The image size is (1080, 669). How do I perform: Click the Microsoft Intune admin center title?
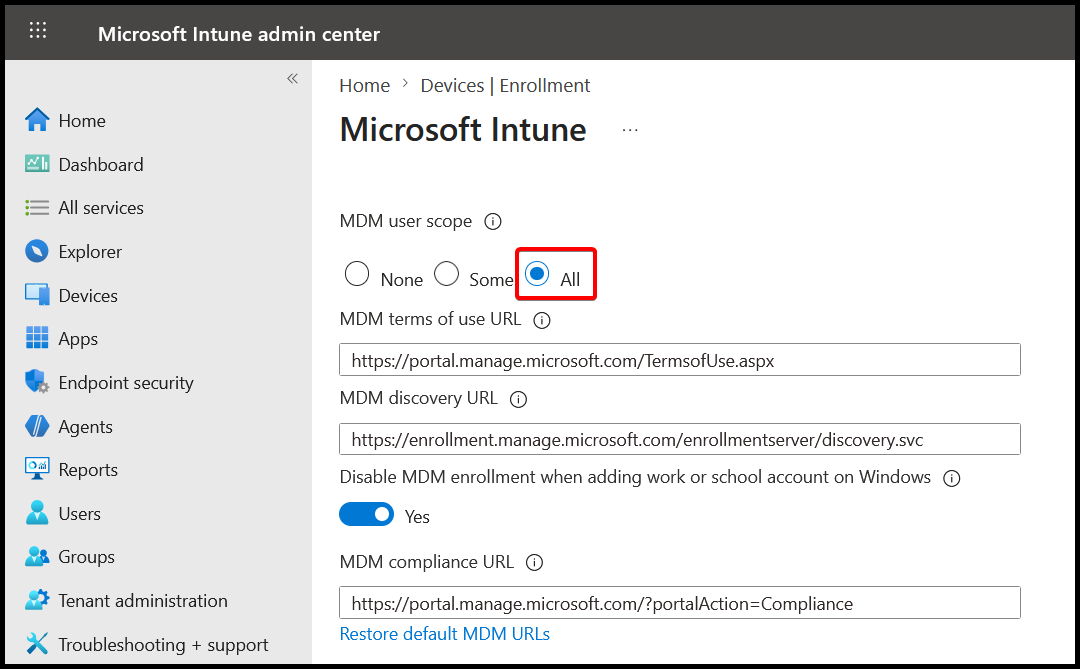[x=239, y=34]
